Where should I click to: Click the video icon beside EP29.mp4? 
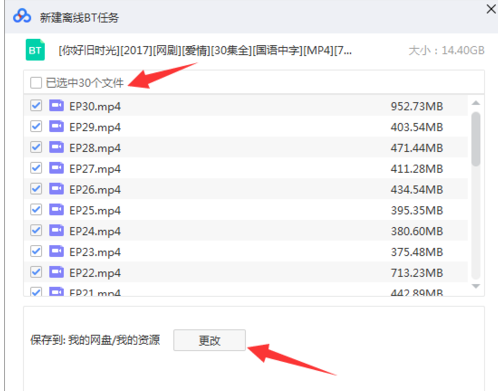point(56,126)
